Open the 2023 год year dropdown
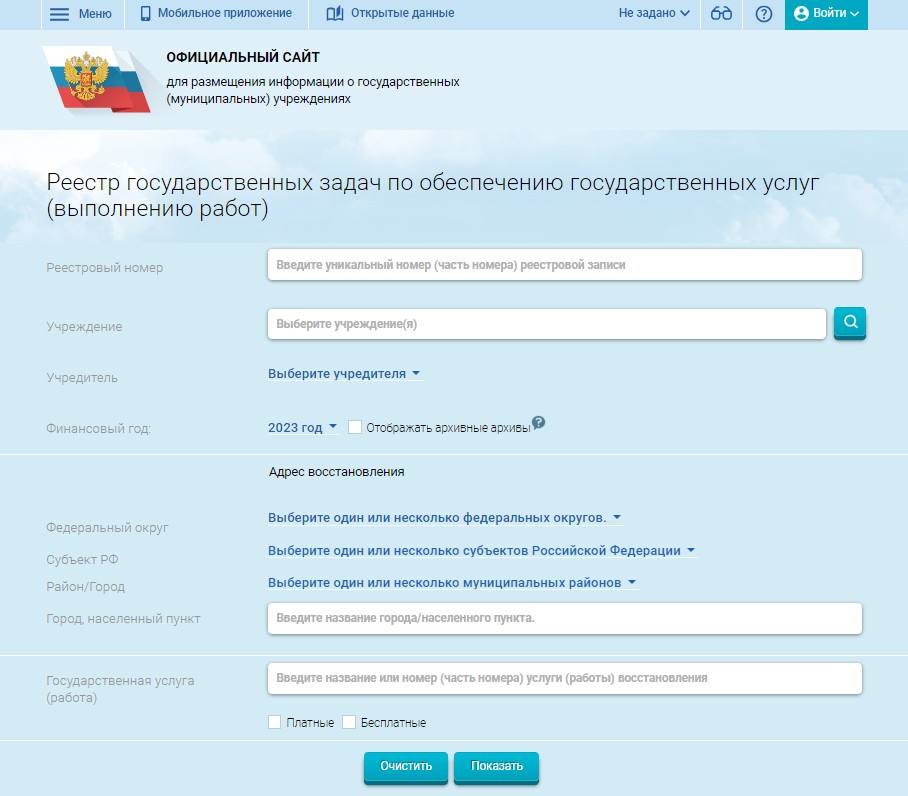 pyautogui.click(x=302, y=428)
